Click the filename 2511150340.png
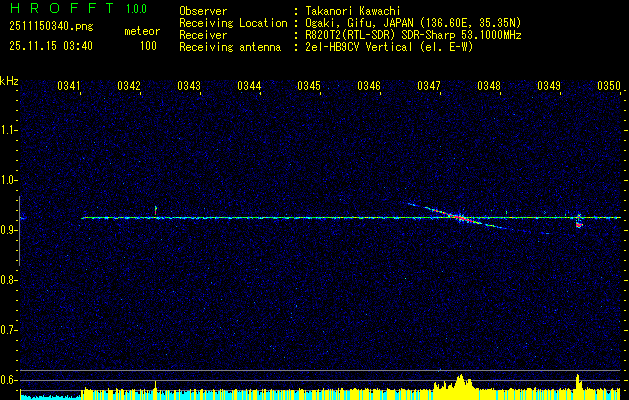This screenshot has height=400, width=629. point(51,27)
